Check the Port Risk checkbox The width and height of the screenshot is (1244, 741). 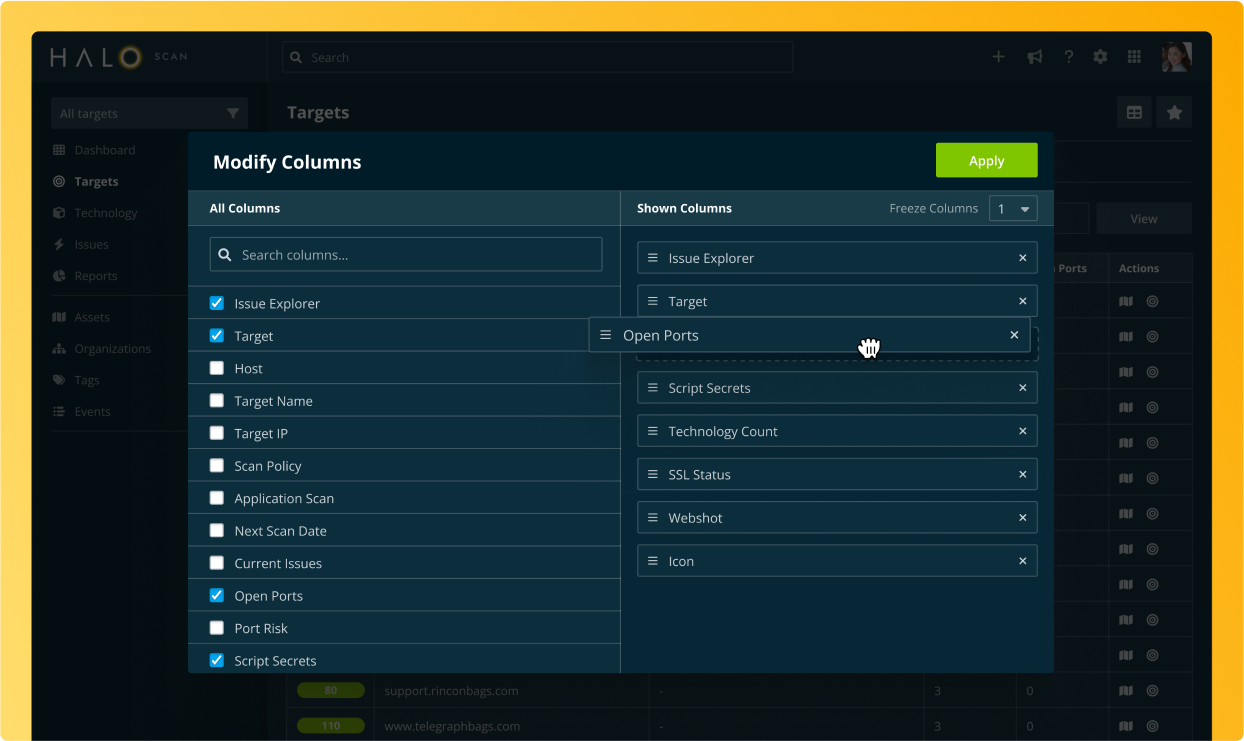pos(216,628)
